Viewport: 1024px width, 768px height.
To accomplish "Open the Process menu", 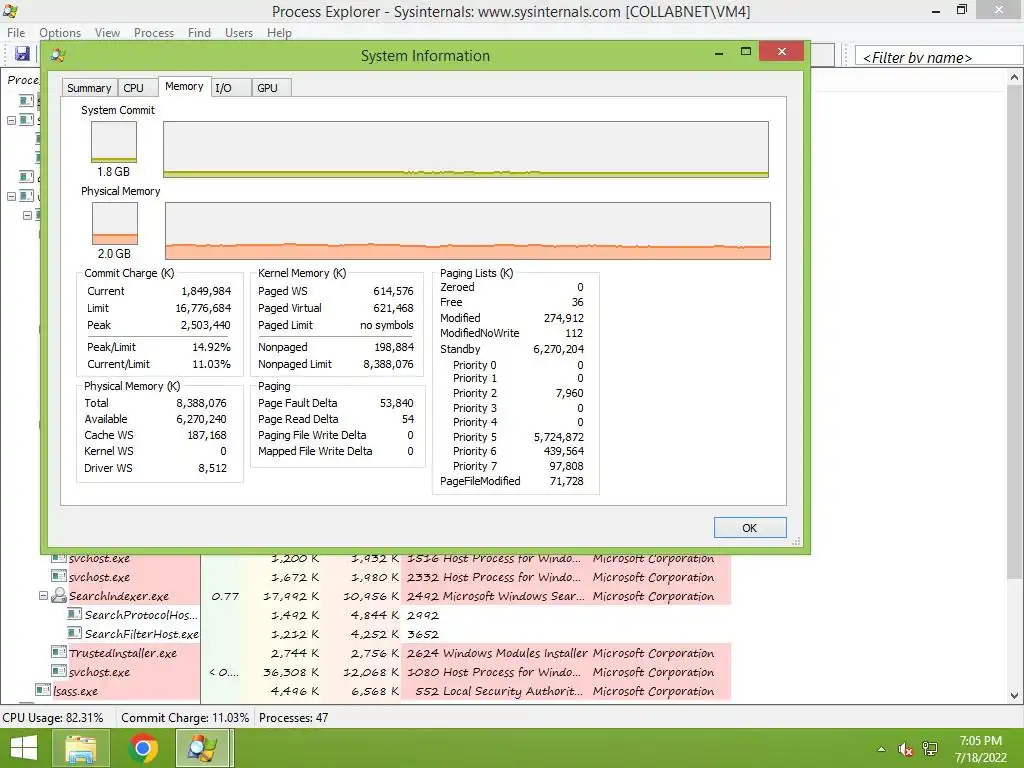I will pos(153,33).
